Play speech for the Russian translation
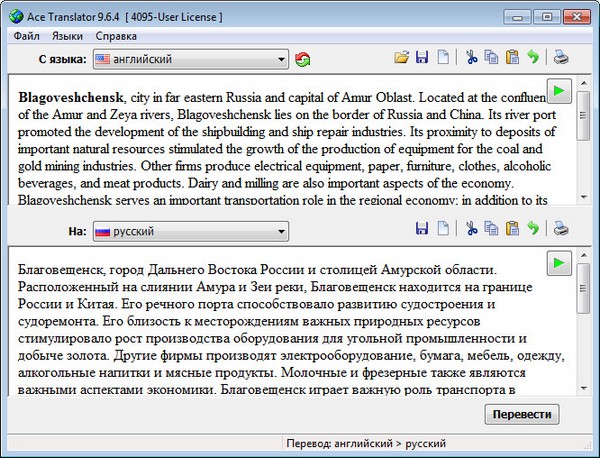Screen dimensions: 600x458 pyautogui.click(x=559, y=264)
